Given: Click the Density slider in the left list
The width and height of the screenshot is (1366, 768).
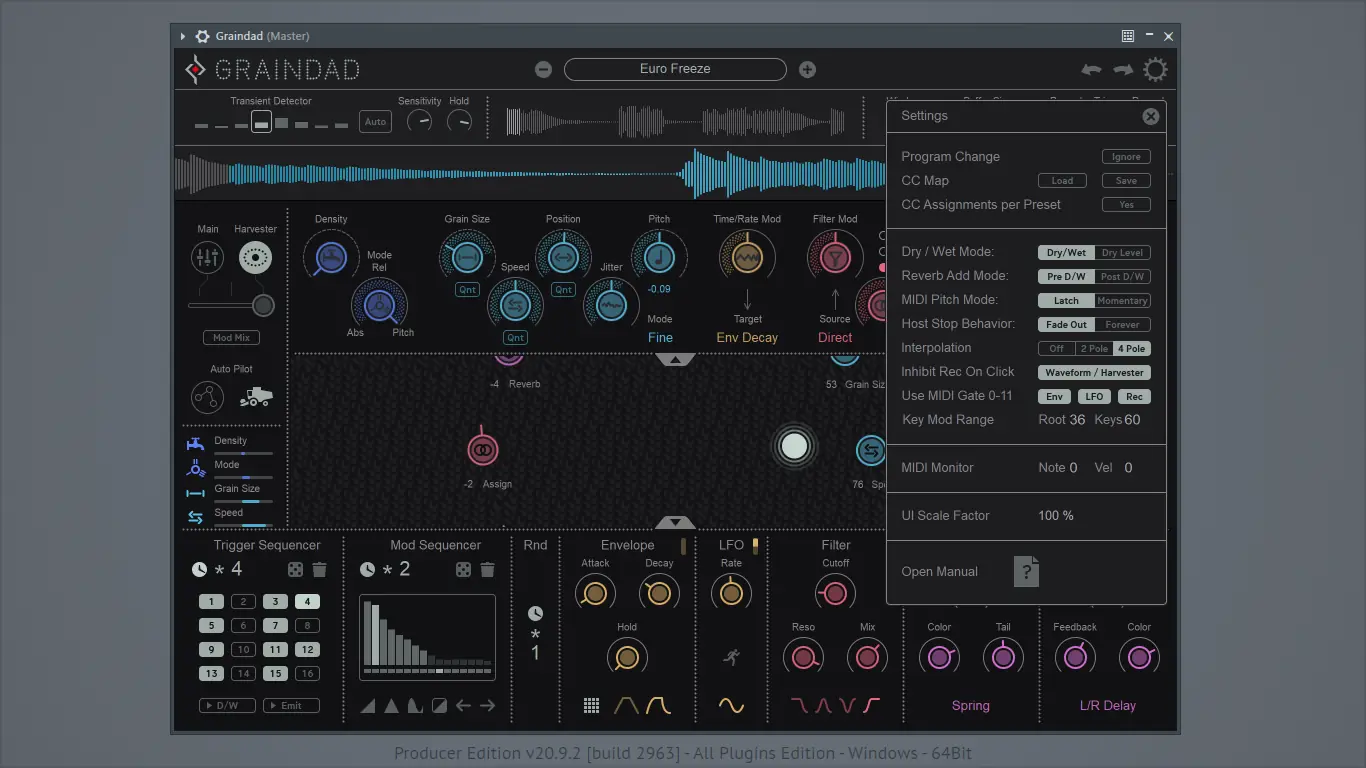Looking at the screenshot, I should pos(243,453).
